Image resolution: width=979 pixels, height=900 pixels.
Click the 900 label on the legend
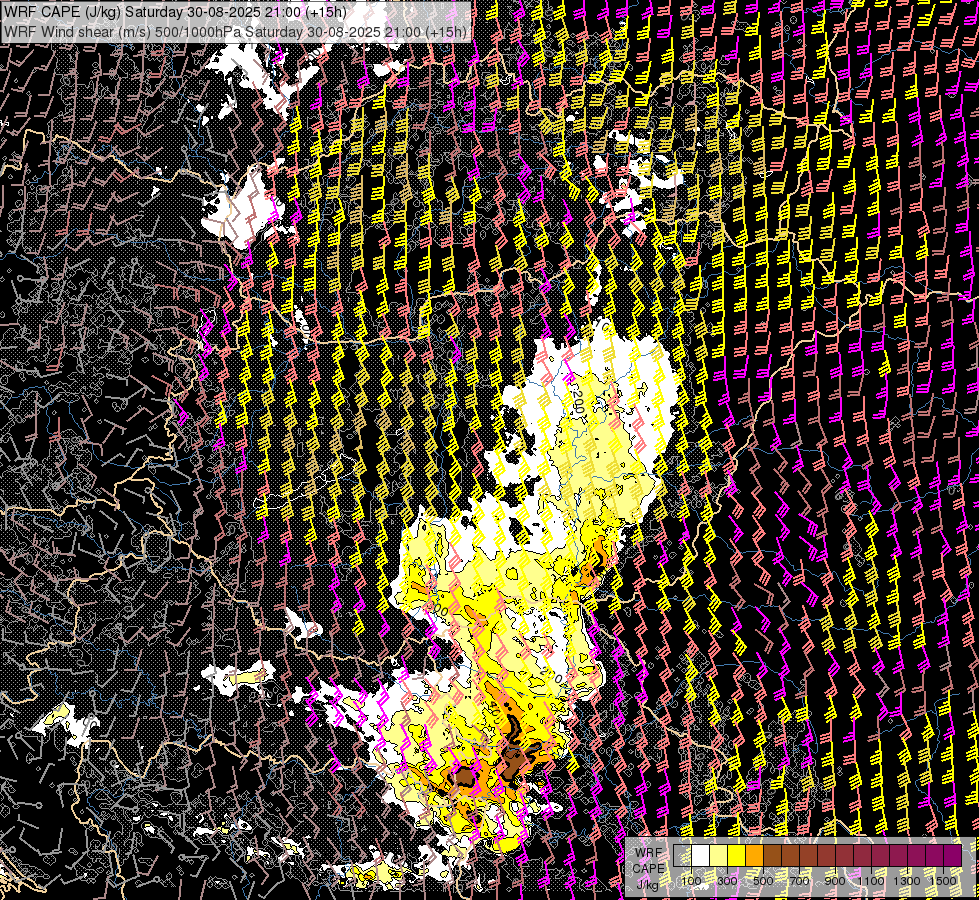(835, 881)
